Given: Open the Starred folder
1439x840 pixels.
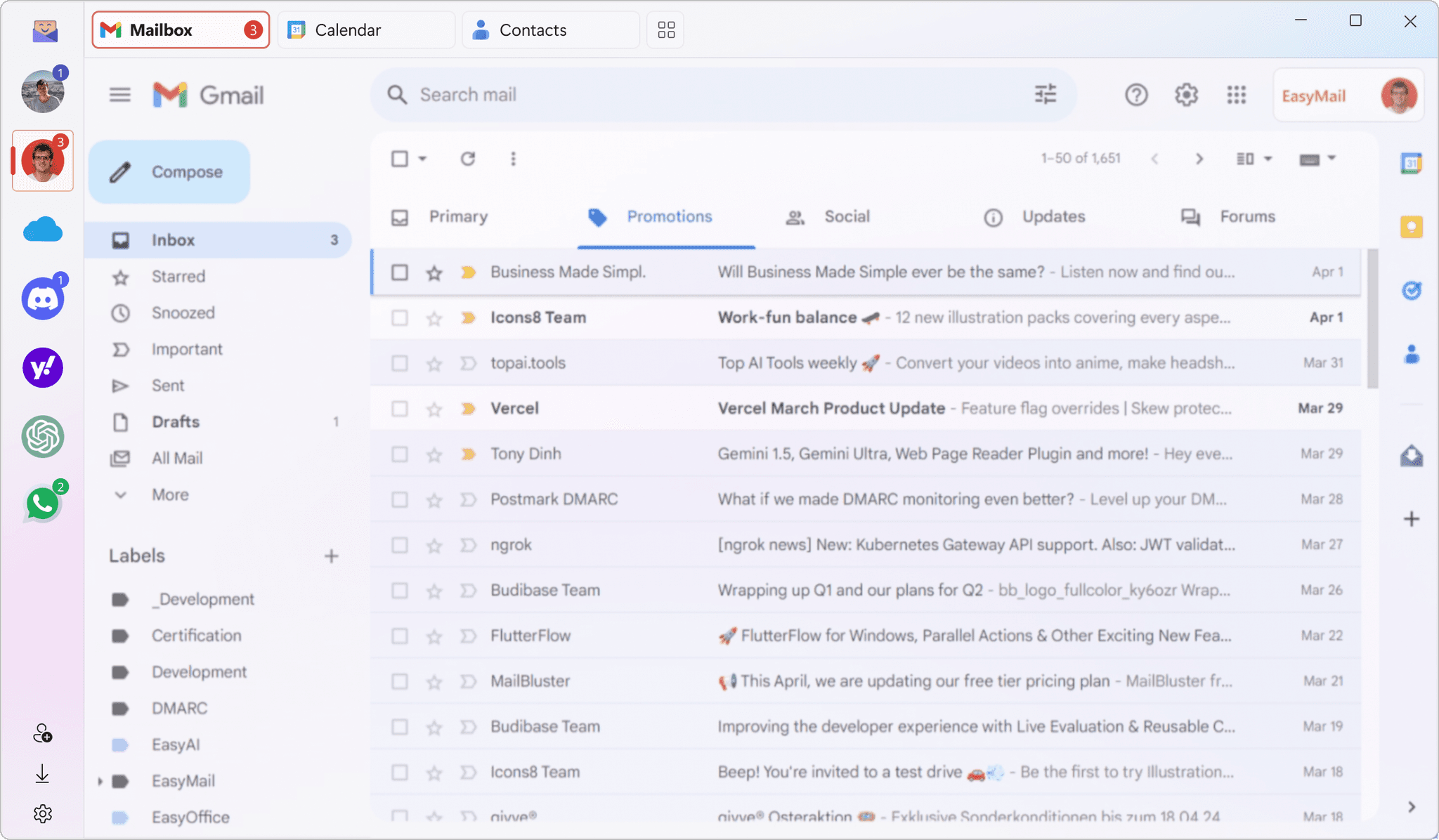Looking at the screenshot, I should (x=218, y=277).
